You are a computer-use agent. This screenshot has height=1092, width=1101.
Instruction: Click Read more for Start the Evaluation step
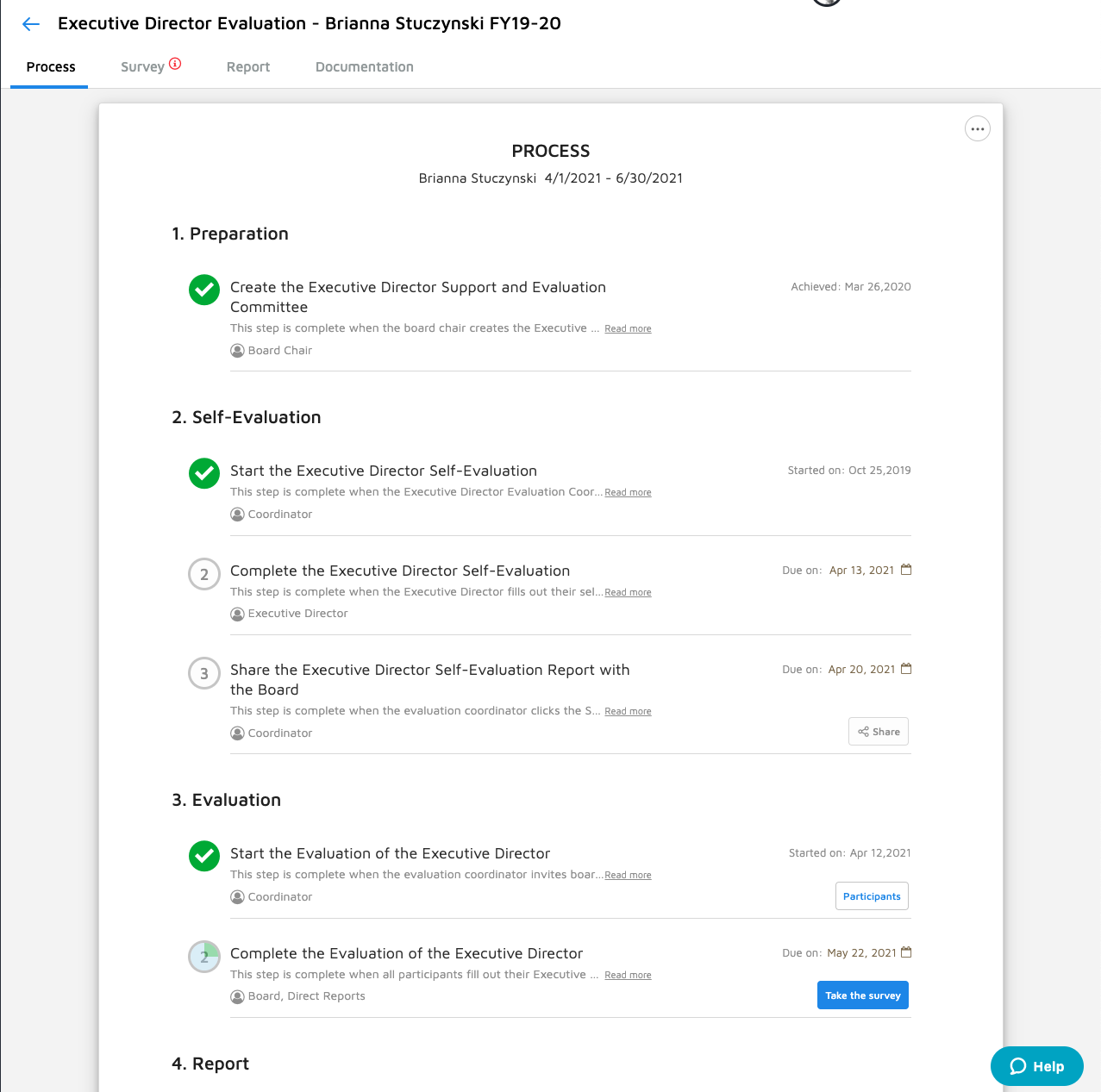pos(628,876)
